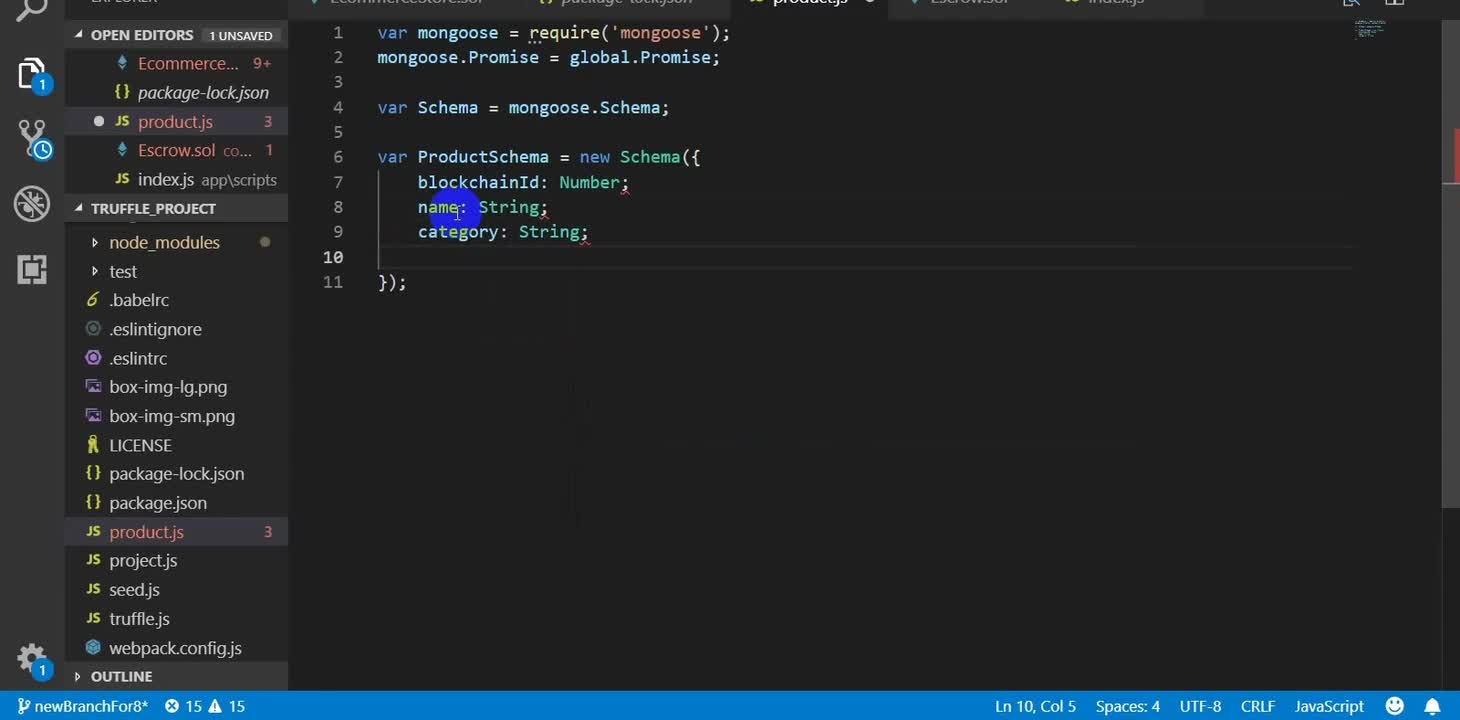Click the newBranchFor8* git branch indicator

83,706
